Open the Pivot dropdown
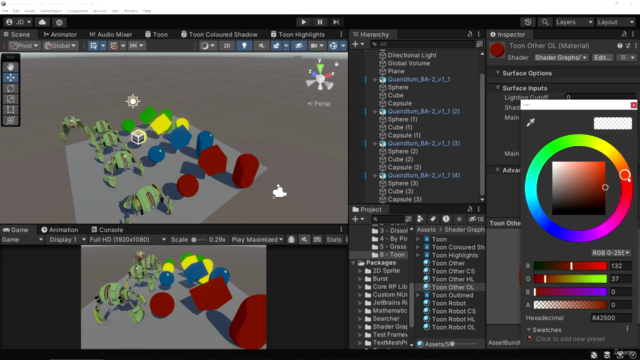This screenshot has width=640, height=360. [x=24, y=46]
